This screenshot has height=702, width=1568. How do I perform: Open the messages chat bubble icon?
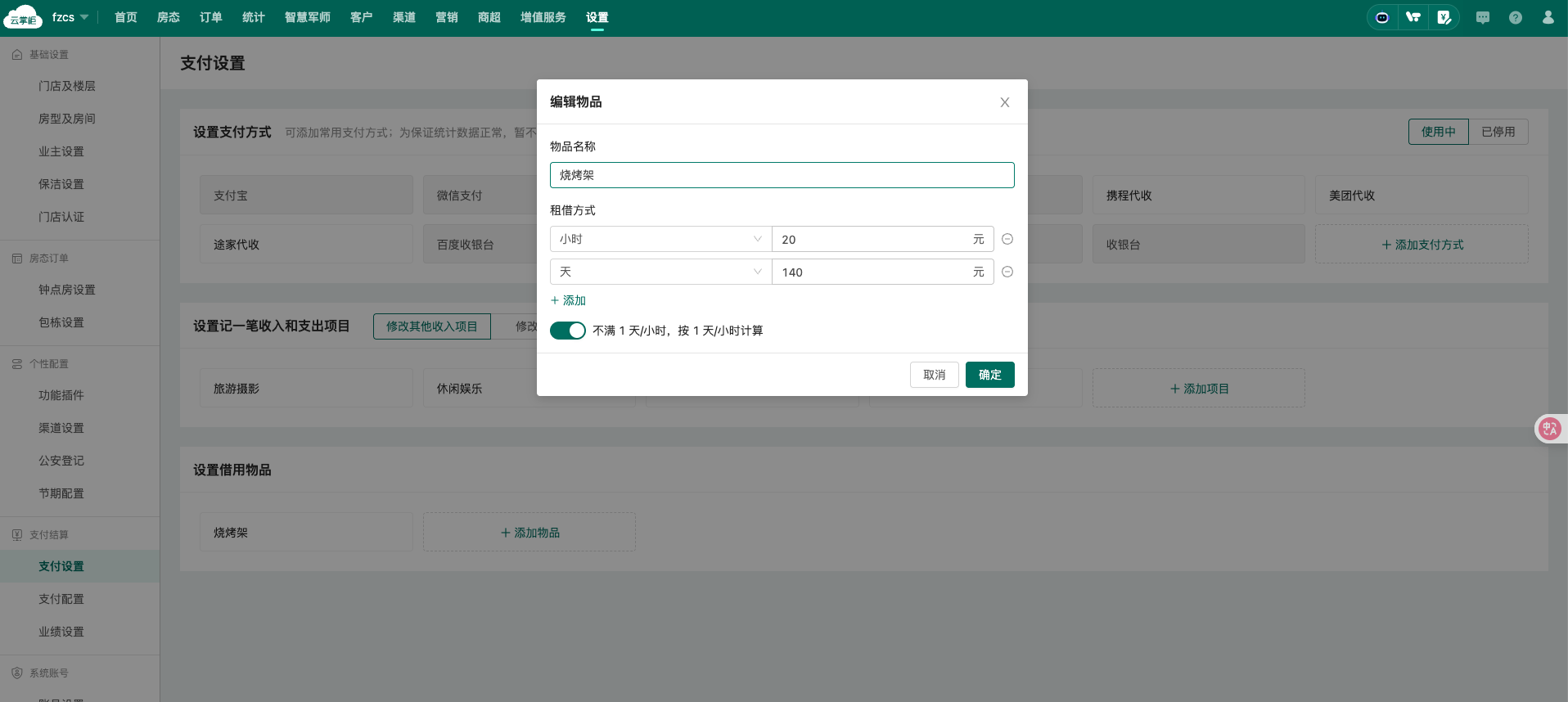[1483, 17]
